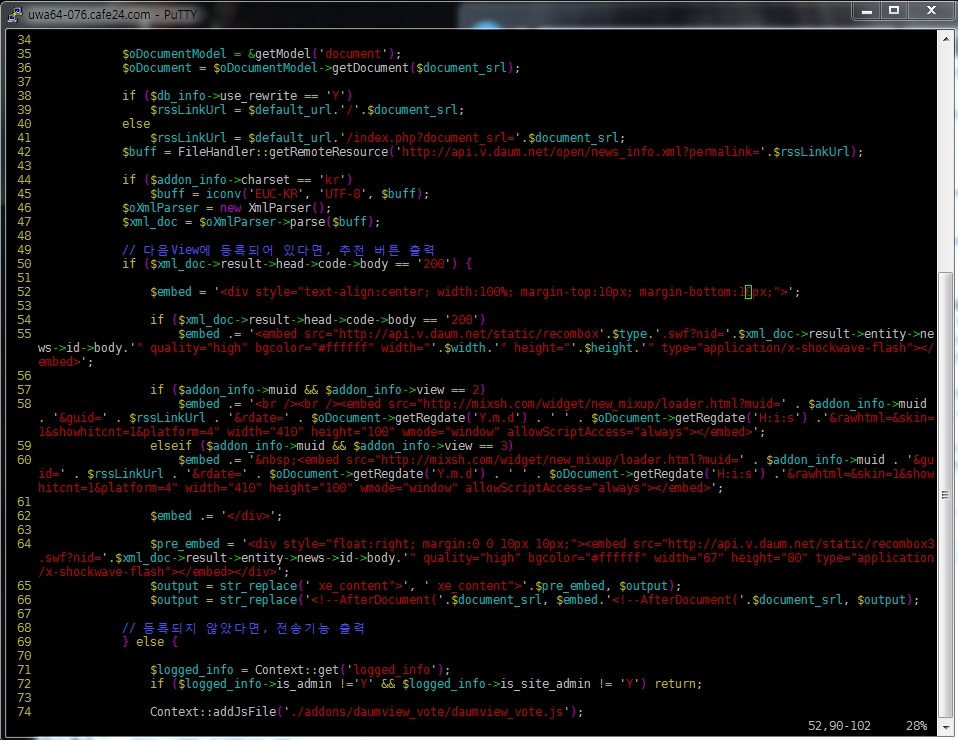Image resolution: width=958 pixels, height=740 pixels.
Task: Click the title text uwa64-076.cafe24.com - PuTTY
Action: (112, 15)
